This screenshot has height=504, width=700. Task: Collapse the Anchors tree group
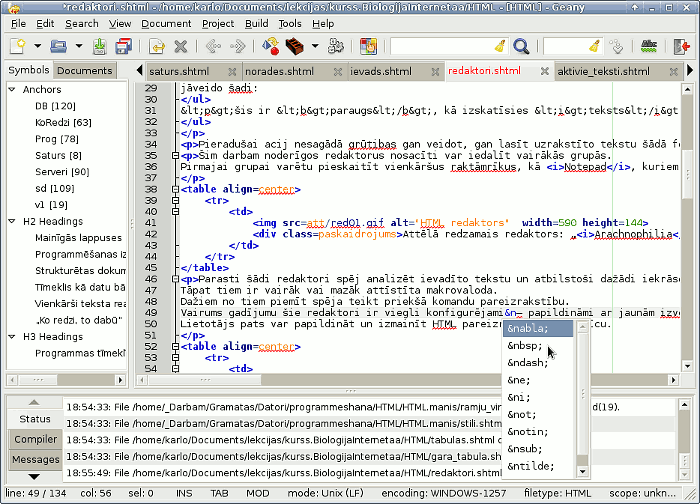click(12, 90)
